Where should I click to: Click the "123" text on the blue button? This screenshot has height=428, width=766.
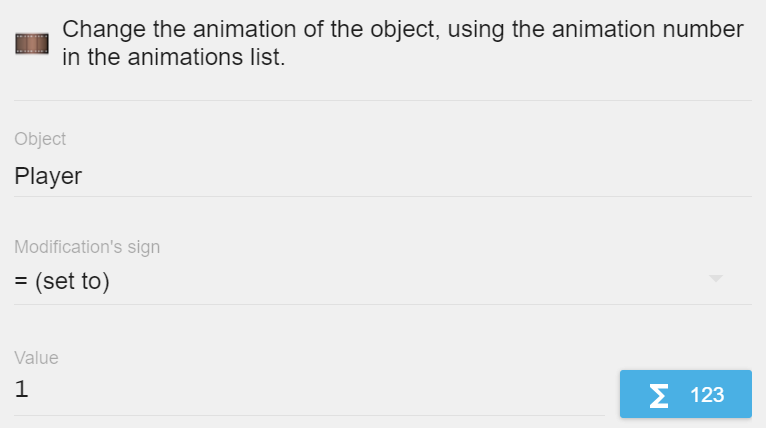[x=707, y=395]
